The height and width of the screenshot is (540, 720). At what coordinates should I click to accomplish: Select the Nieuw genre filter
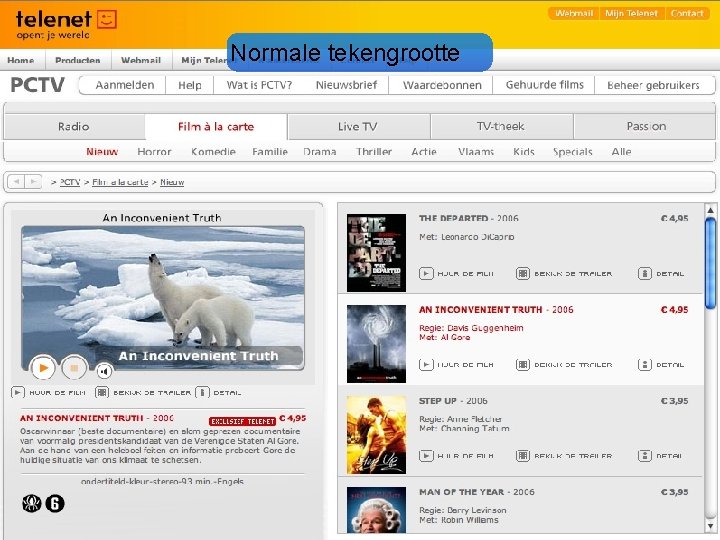pyautogui.click(x=102, y=152)
